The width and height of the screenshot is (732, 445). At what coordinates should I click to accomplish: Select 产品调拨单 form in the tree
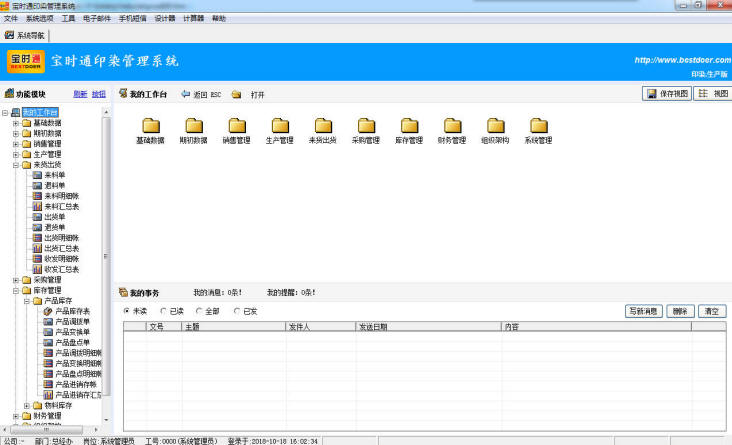click(x=72, y=322)
